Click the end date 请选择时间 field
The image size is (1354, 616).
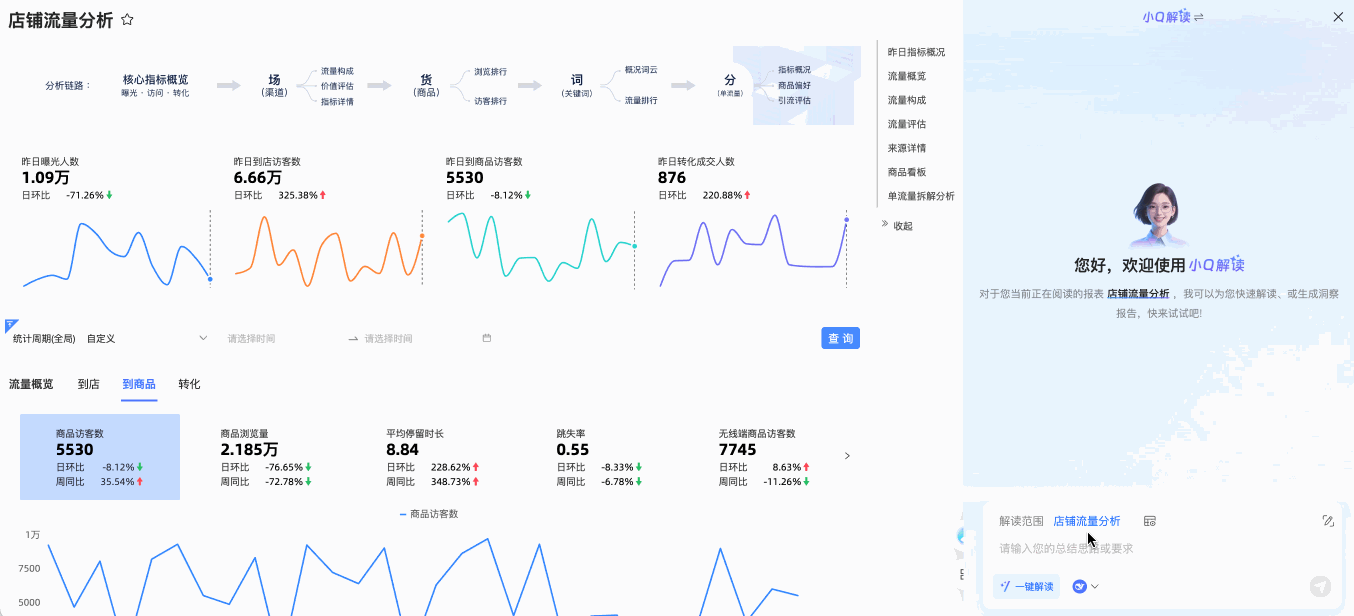tap(418, 339)
